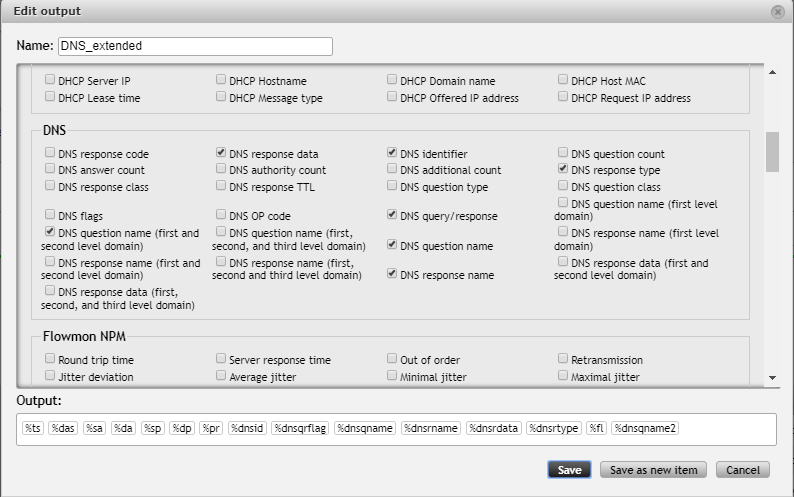Uncheck DNS identifier option
Viewport: 794px width, 497px height.
pyautogui.click(x=393, y=154)
